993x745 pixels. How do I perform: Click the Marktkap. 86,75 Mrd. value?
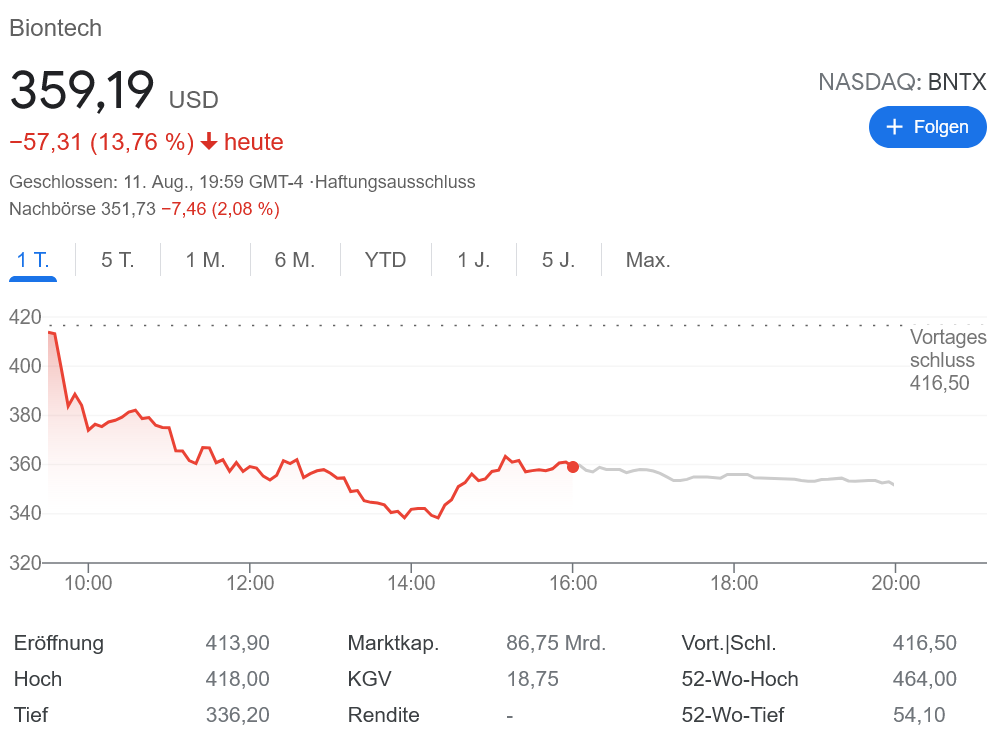[556, 643]
